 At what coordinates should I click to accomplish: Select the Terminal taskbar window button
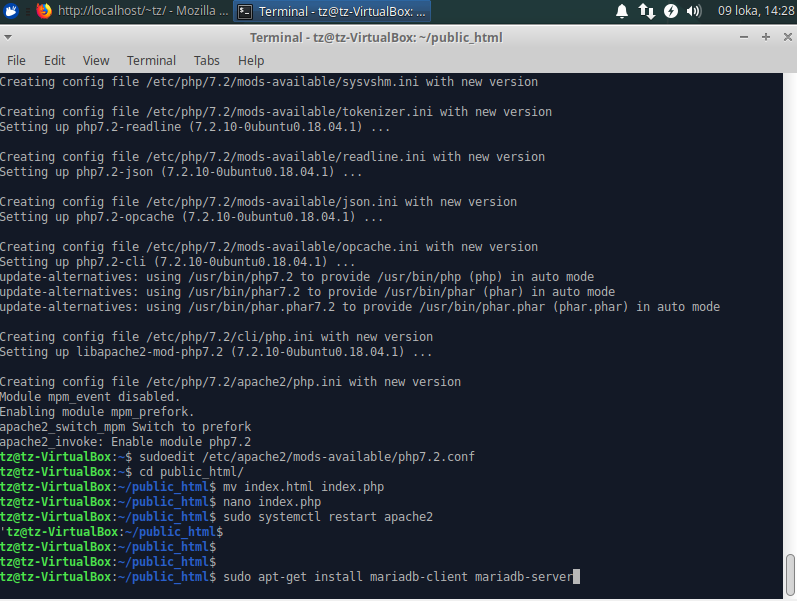coord(333,11)
